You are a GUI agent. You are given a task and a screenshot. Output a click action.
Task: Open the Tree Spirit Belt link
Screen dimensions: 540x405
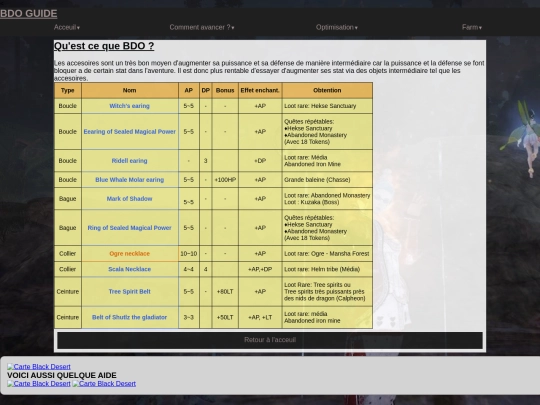[129, 291]
